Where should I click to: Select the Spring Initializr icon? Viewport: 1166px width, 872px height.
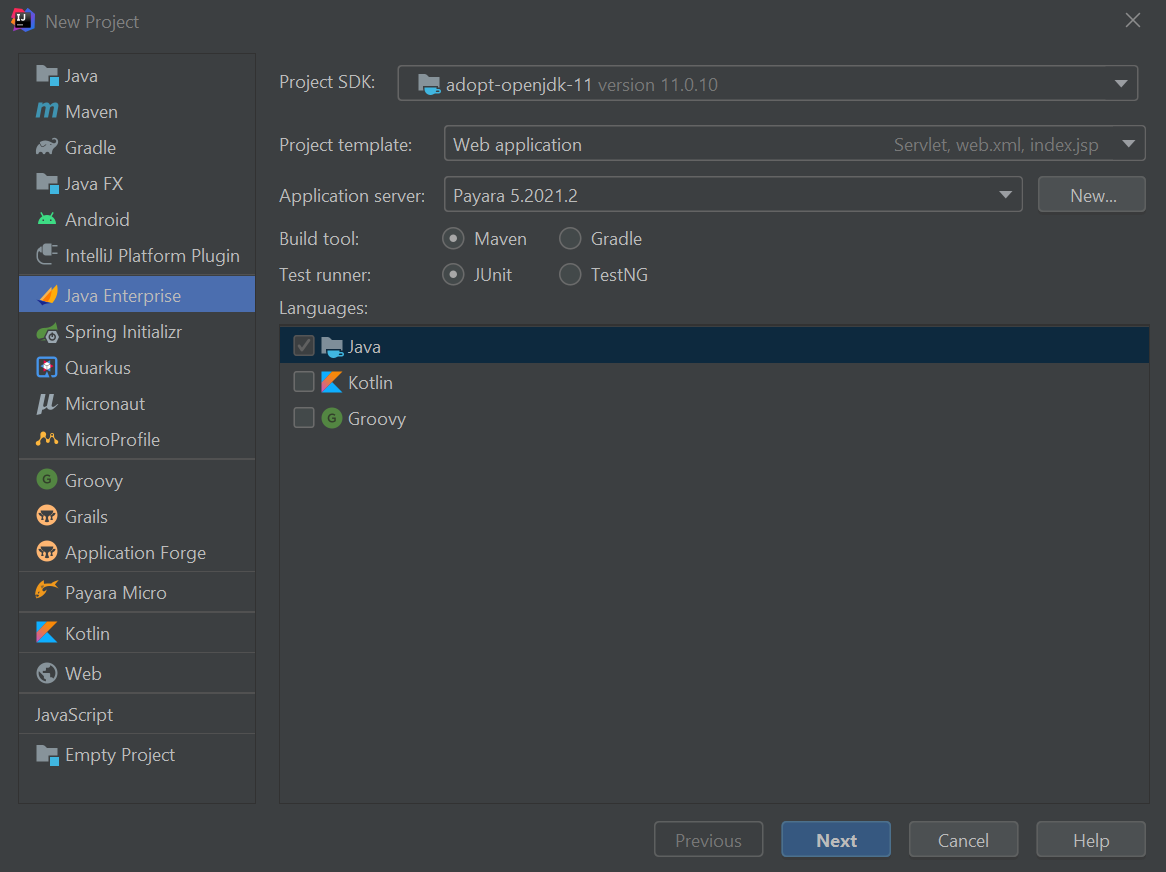coord(47,332)
